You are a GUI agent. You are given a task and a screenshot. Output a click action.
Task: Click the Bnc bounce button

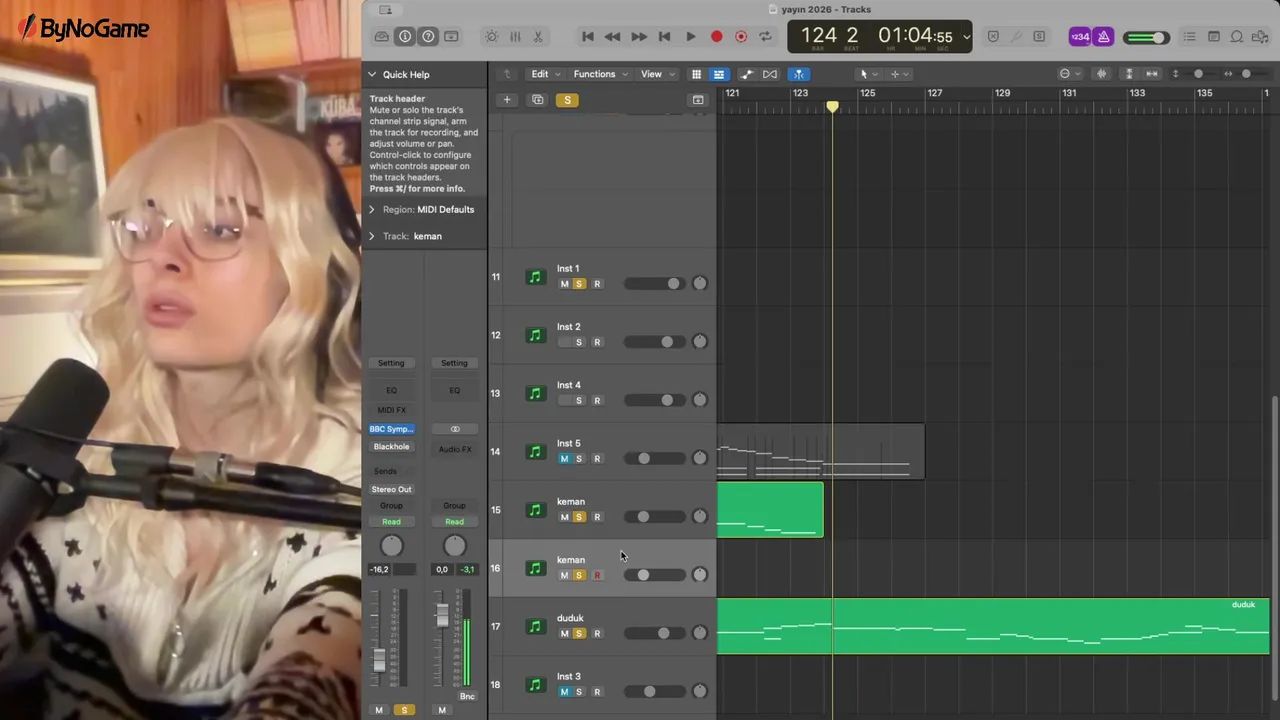(467, 696)
